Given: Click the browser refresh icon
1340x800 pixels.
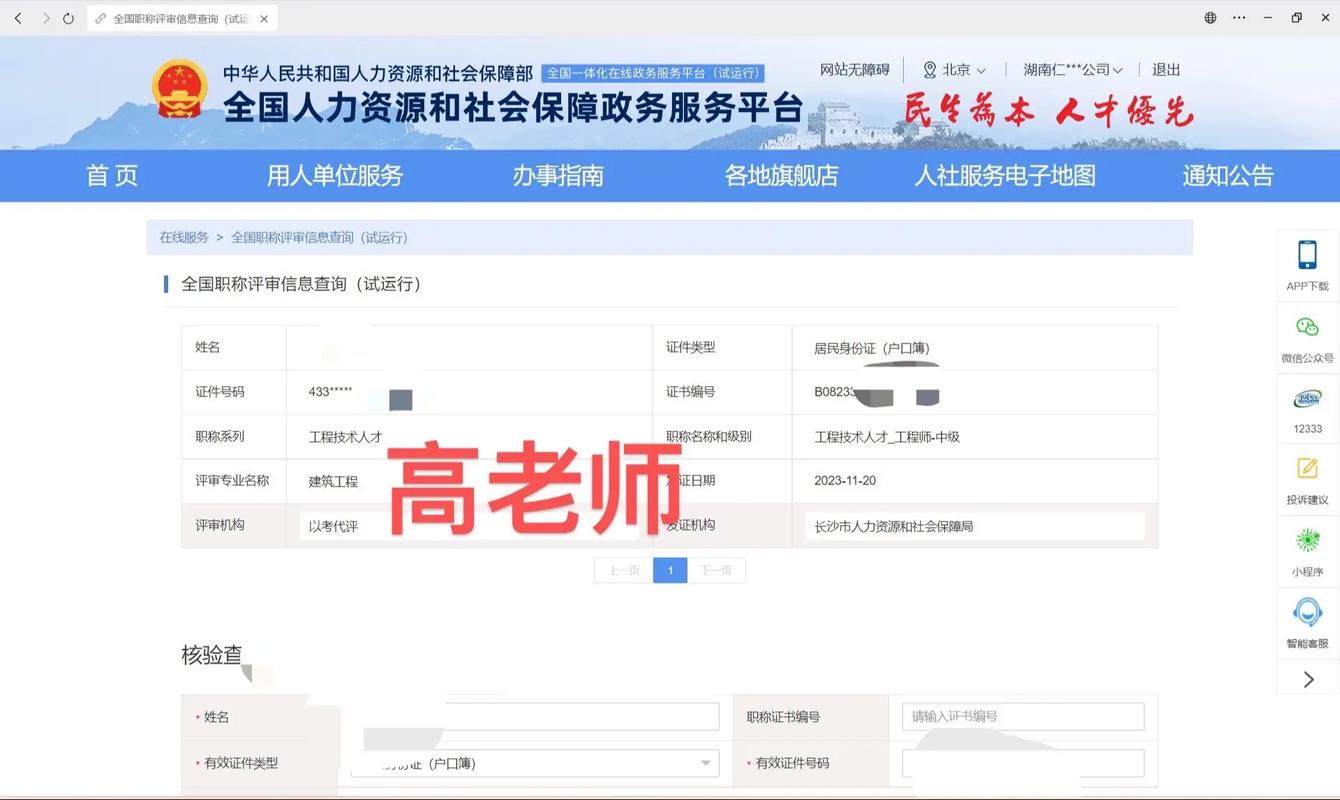Looking at the screenshot, I should (67, 17).
